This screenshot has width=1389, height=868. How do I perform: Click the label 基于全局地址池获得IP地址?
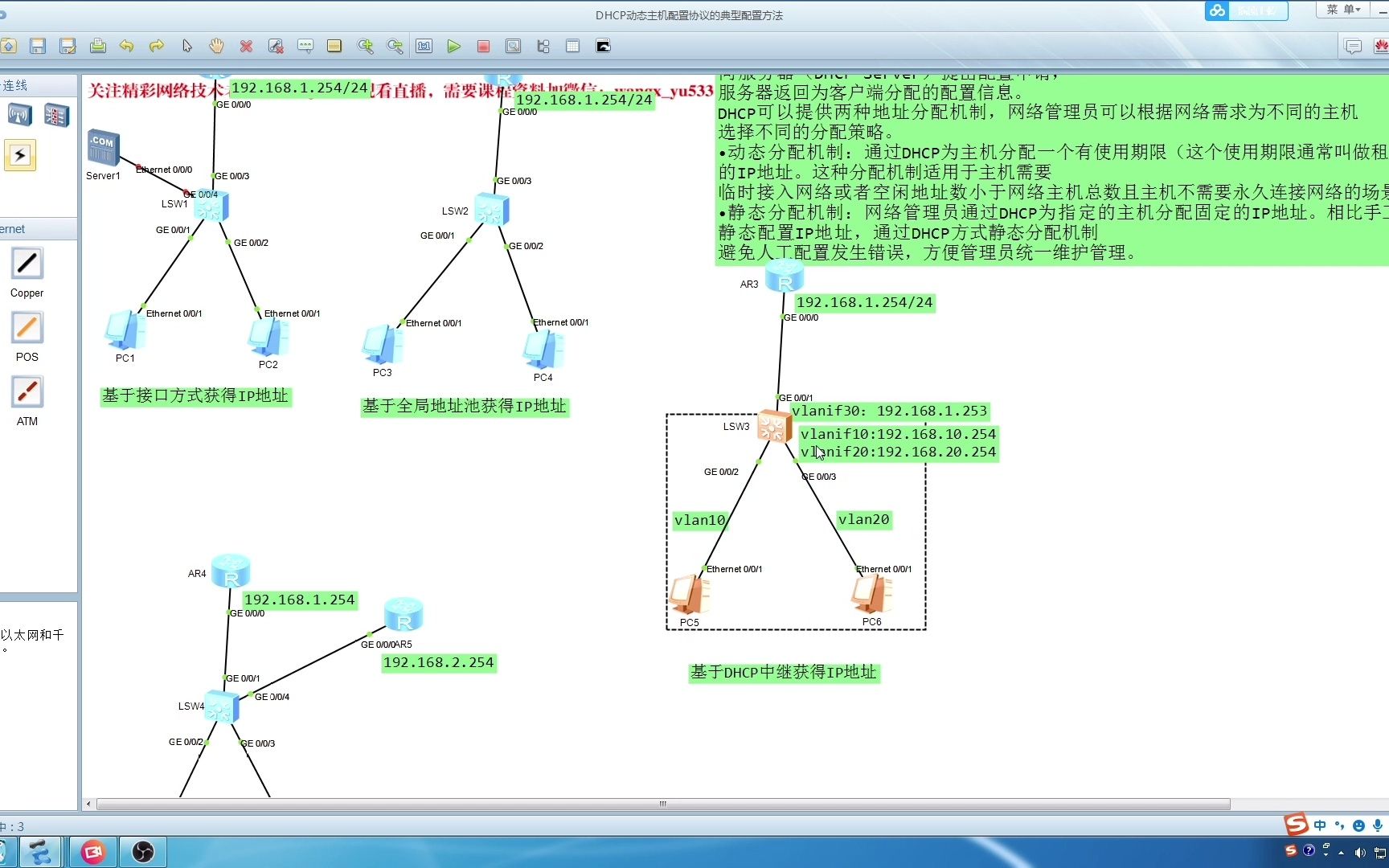point(465,407)
